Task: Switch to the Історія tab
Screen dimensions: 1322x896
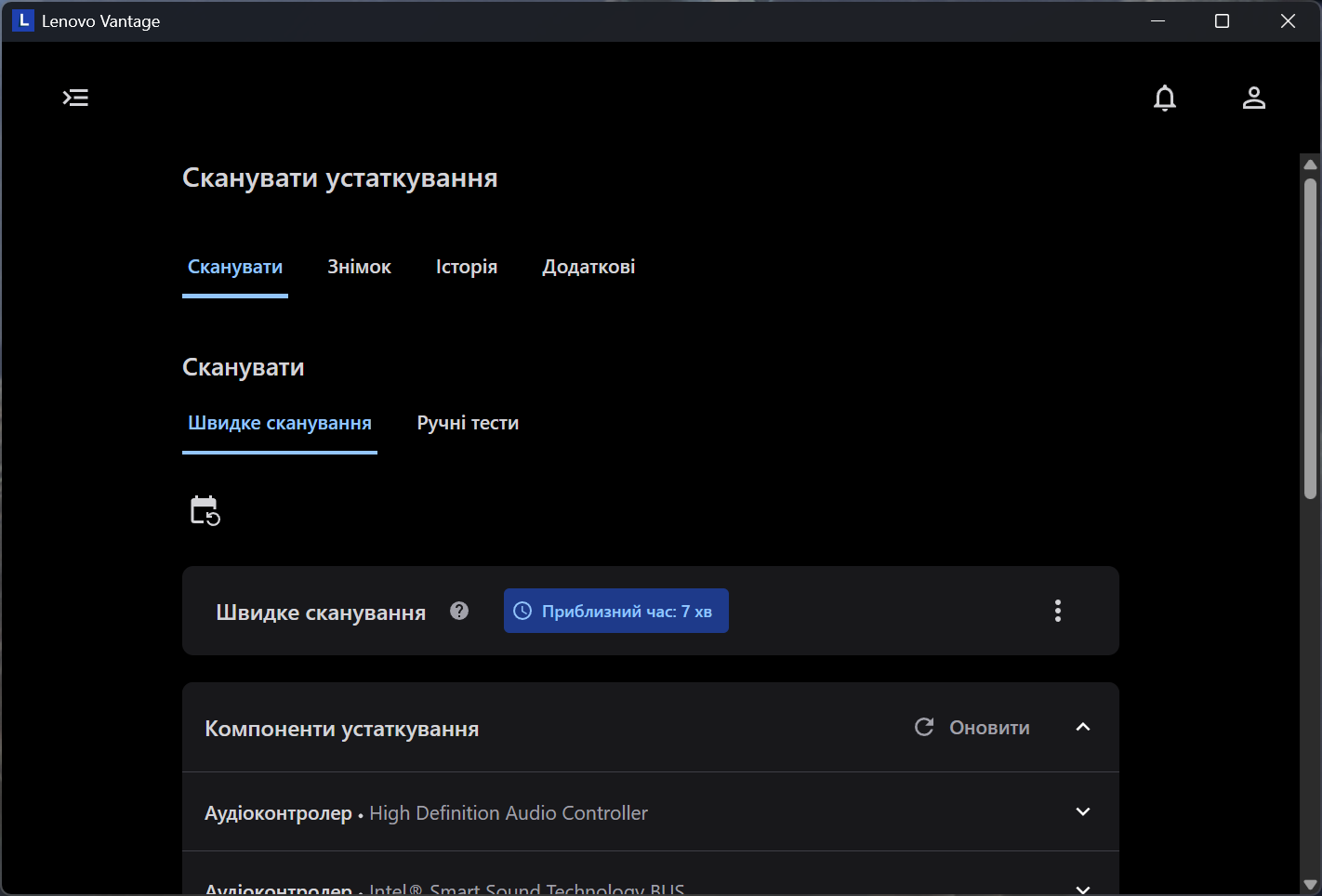Action: pos(466,267)
